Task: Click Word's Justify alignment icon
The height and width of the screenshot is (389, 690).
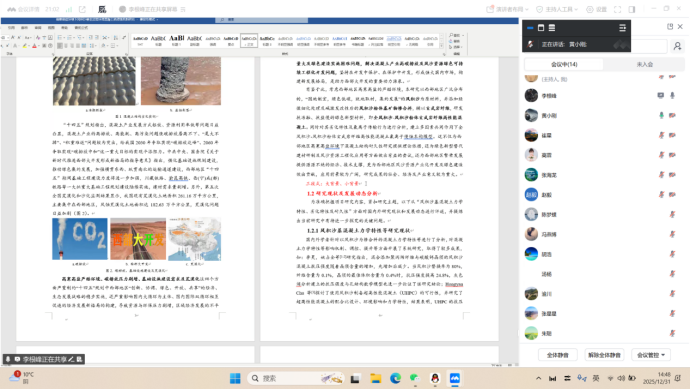Action: click(78, 45)
